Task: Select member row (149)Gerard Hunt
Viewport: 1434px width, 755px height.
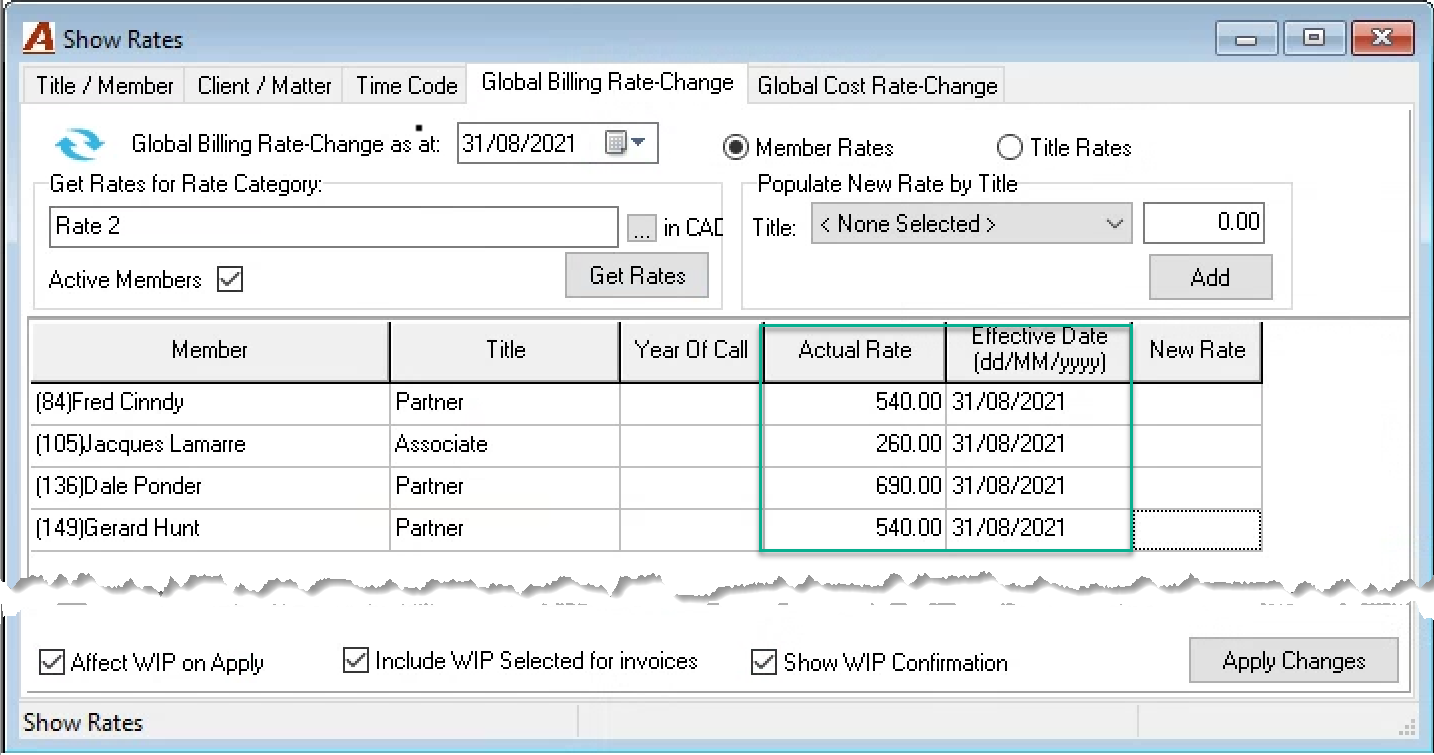Action: [x=210, y=529]
